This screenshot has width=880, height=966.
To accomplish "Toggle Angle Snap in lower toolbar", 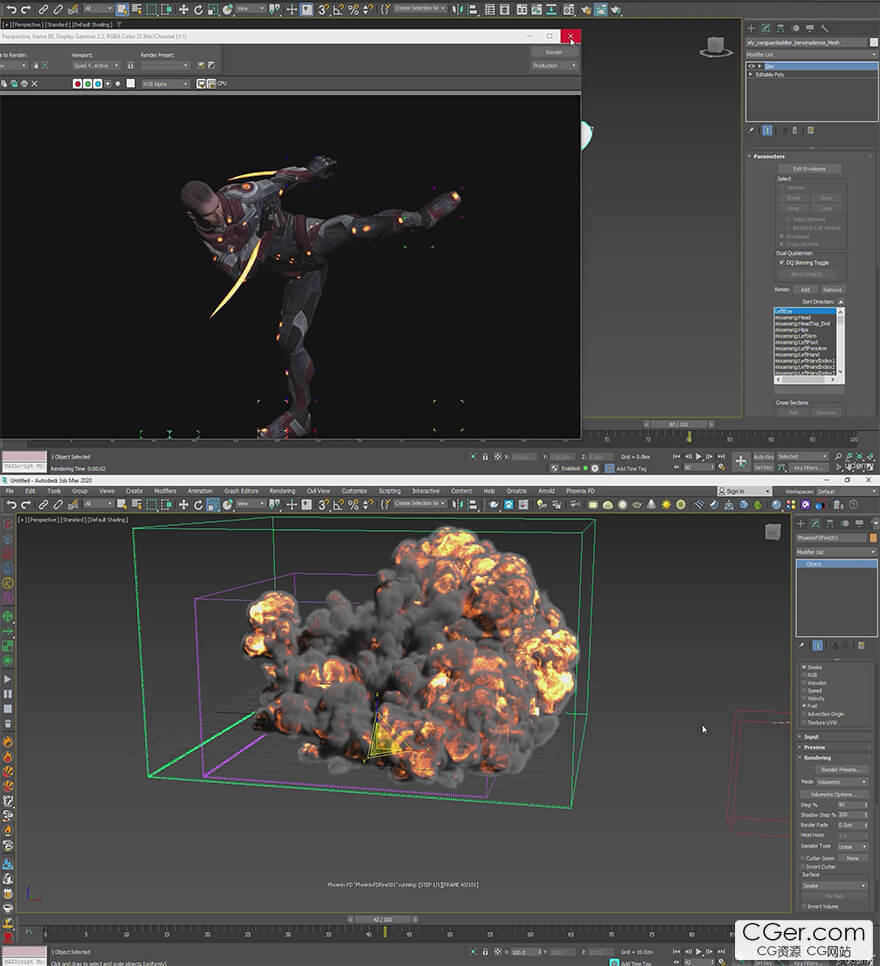I will pyautogui.click(x=338, y=505).
